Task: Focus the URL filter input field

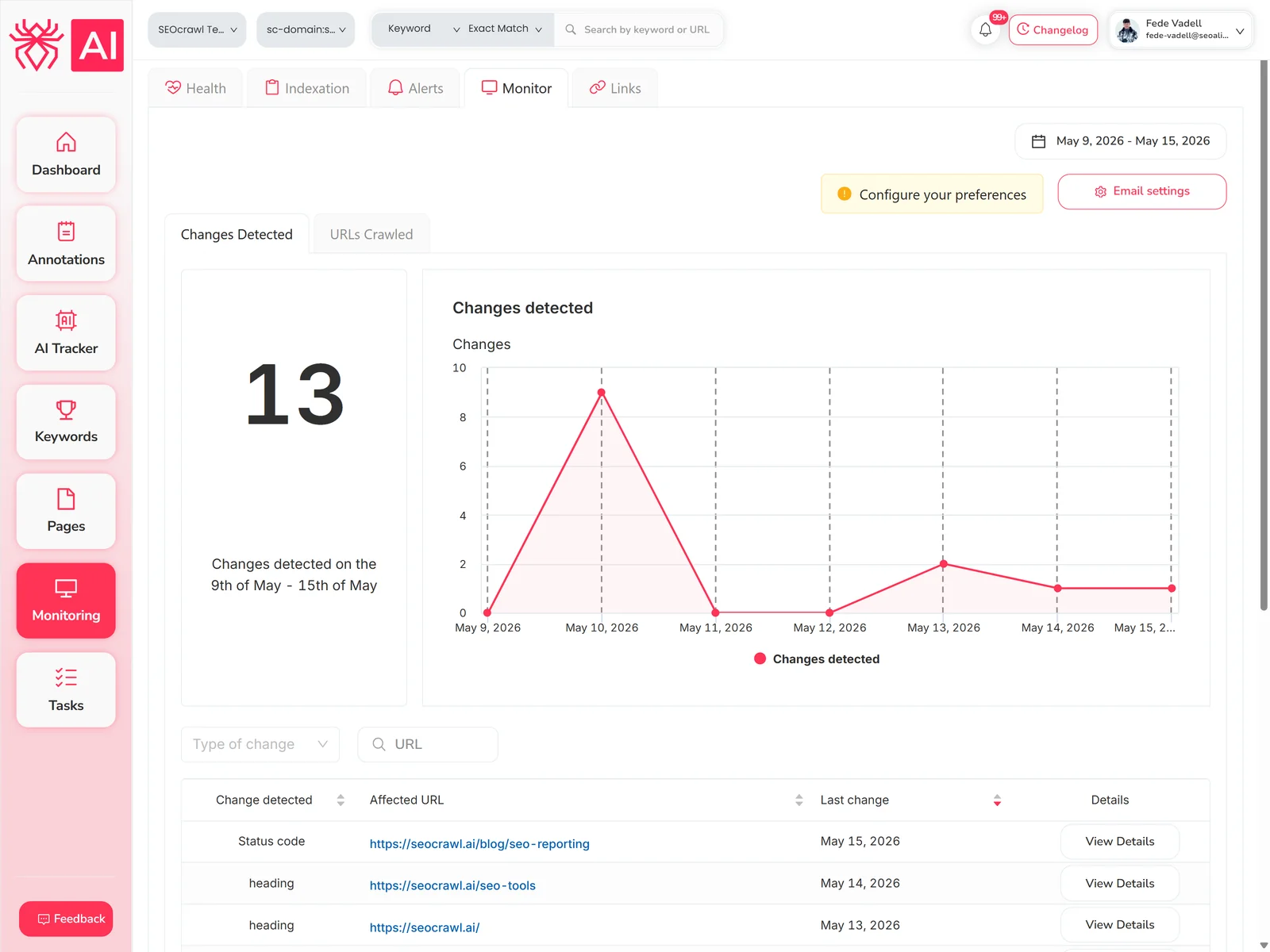Action: [x=428, y=744]
